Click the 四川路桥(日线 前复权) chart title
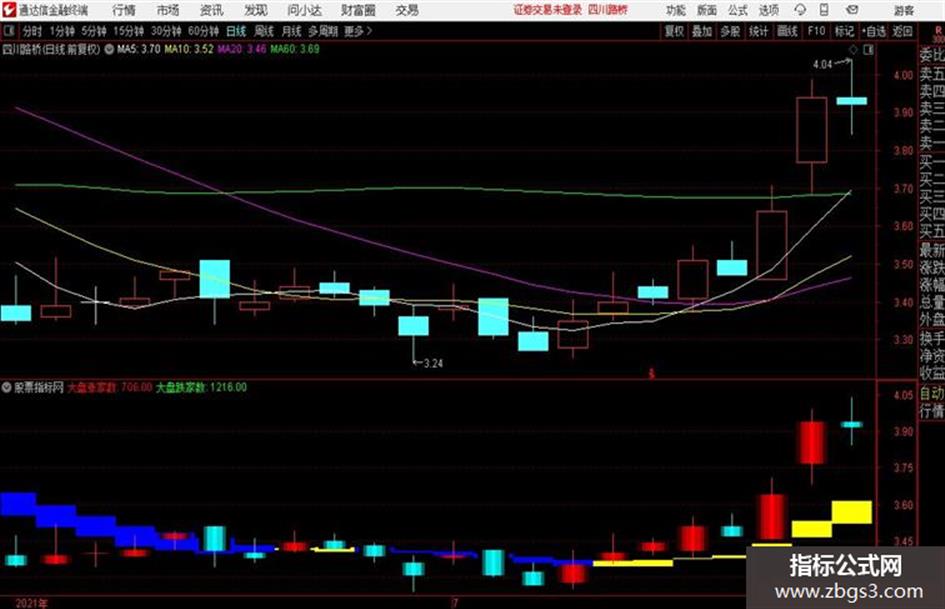 [x=52, y=49]
